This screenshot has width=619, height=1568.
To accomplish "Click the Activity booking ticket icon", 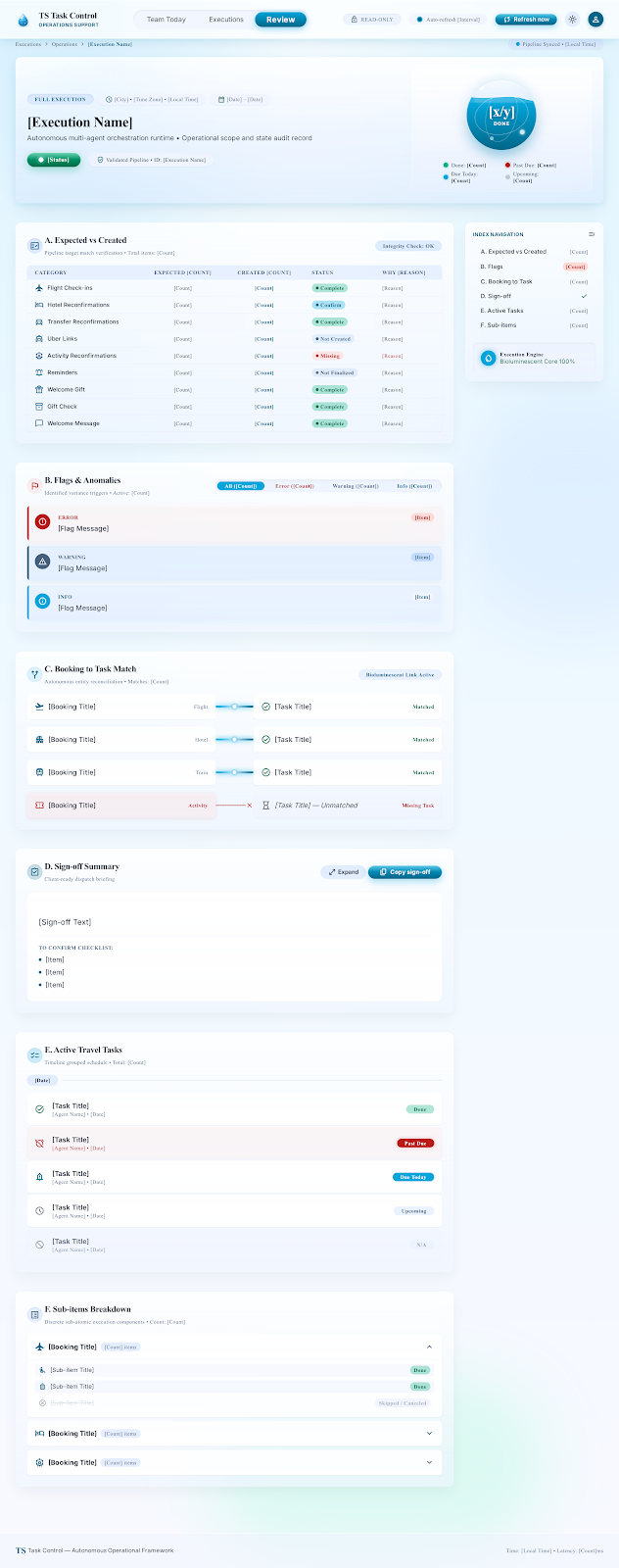I will click(x=39, y=806).
